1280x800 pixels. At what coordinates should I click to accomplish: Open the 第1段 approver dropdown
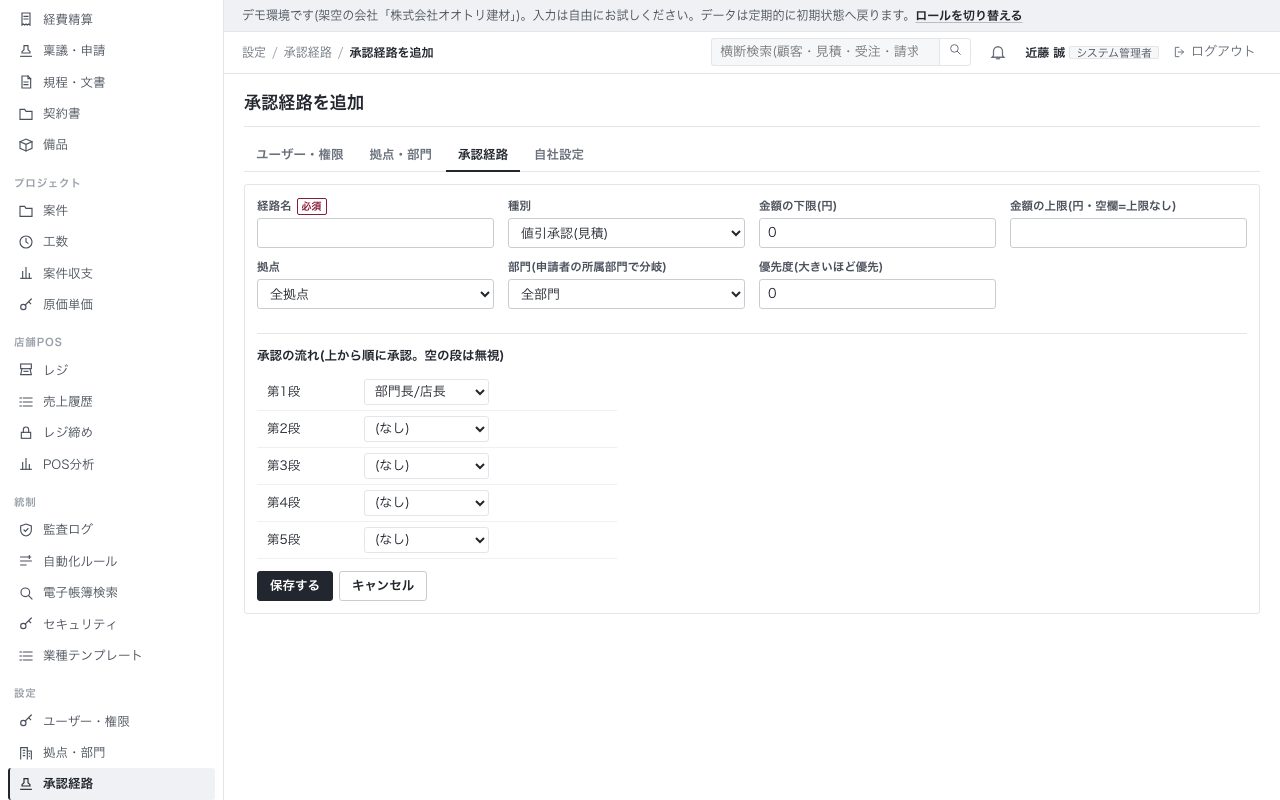(x=426, y=391)
